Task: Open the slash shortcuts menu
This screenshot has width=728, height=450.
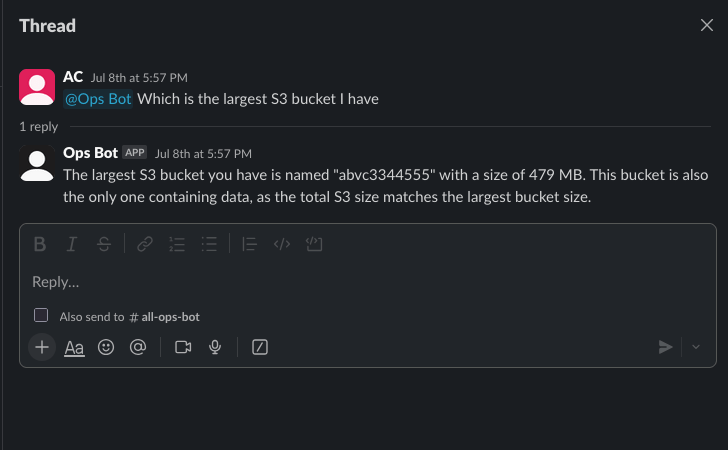Action: pyautogui.click(x=260, y=347)
